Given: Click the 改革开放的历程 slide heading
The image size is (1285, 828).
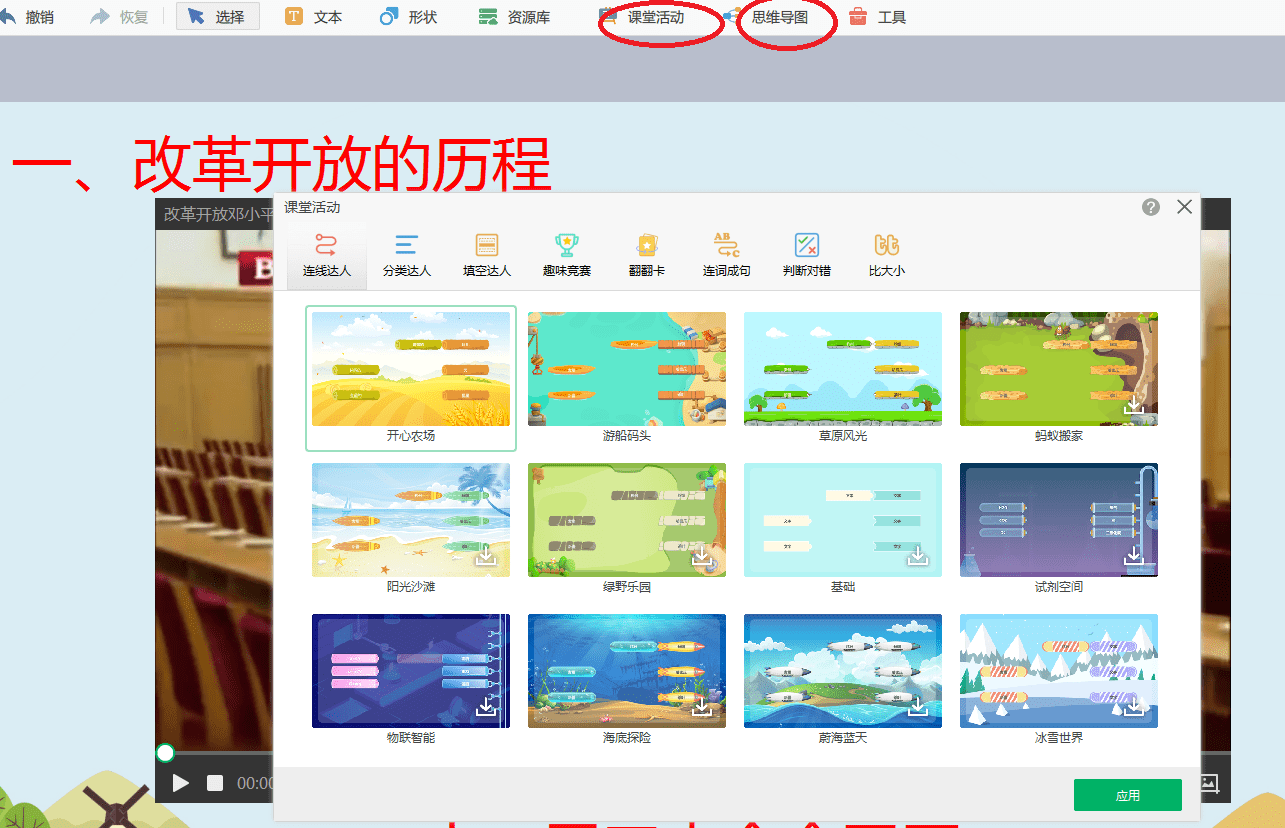Looking at the screenshot, I should (x=341, y=163).
